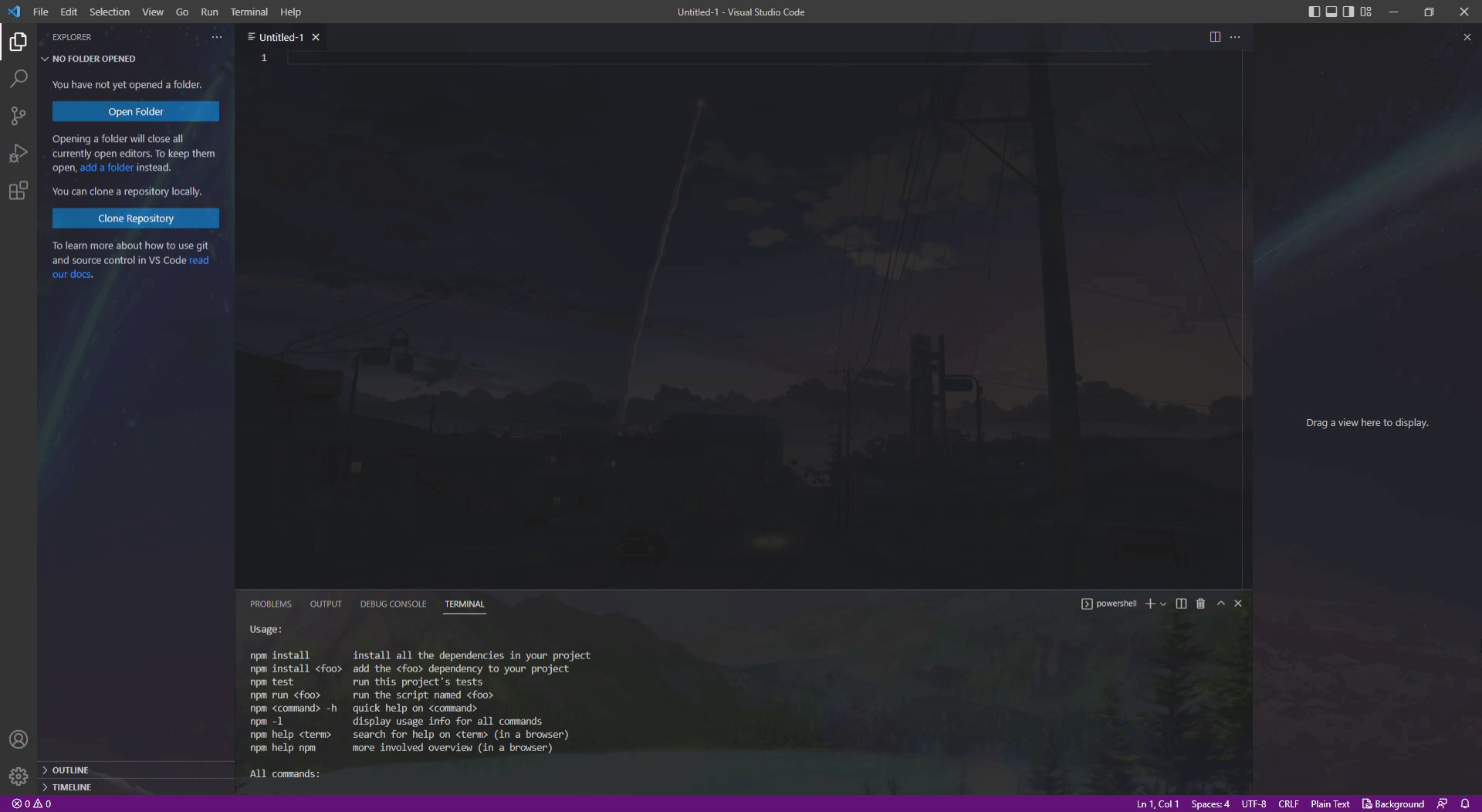1482x812 pixels.
Task: Expand the Outline section
Action: tap(70, 770)
